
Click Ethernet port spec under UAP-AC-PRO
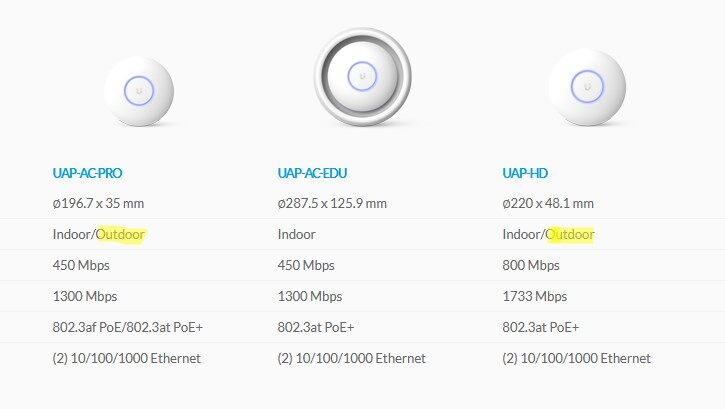(x=127, y=358)
